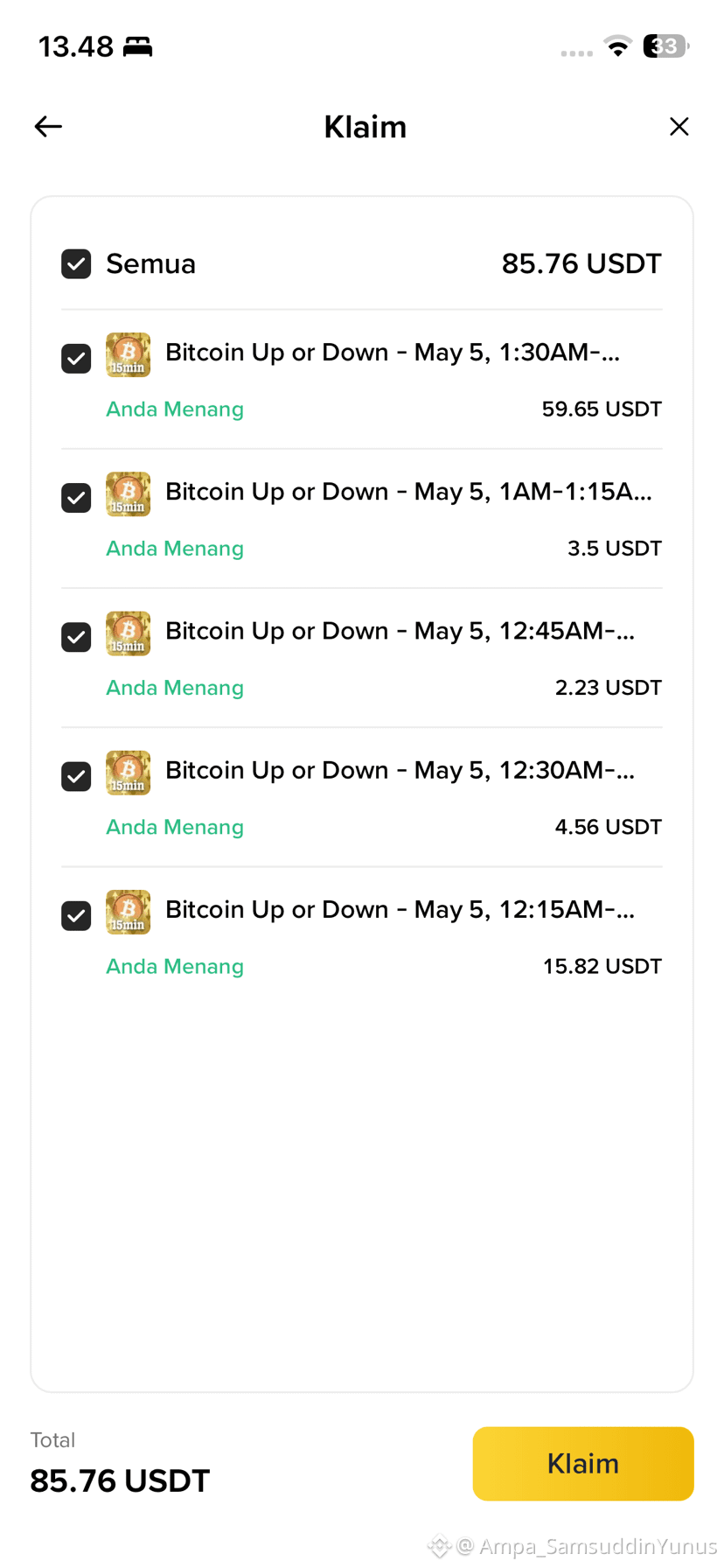Uncheck the Semua select-all checkbox
Viewport: 724px width, 1568px height.
pos(76,264)
